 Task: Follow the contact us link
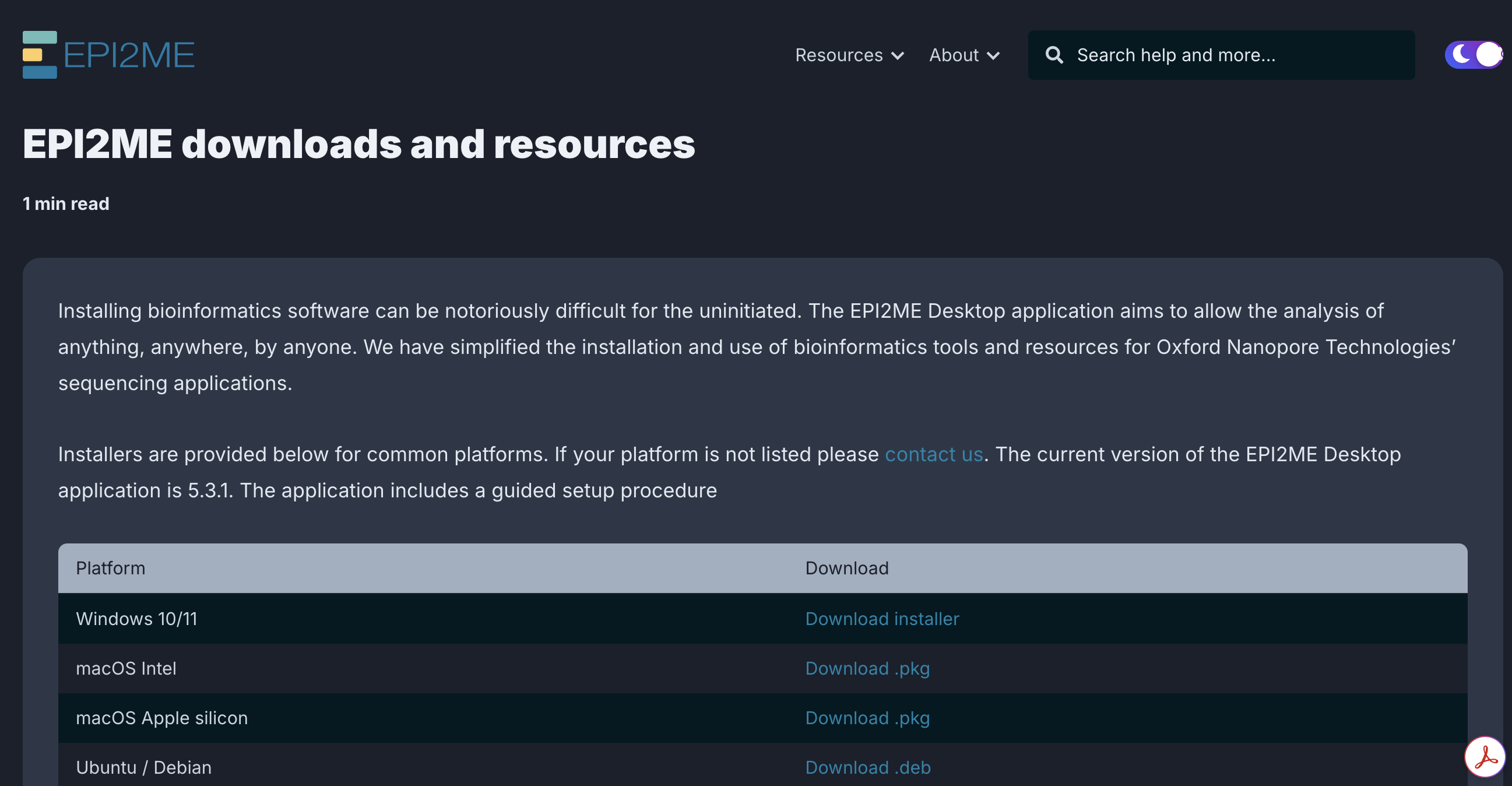[933, 454]
